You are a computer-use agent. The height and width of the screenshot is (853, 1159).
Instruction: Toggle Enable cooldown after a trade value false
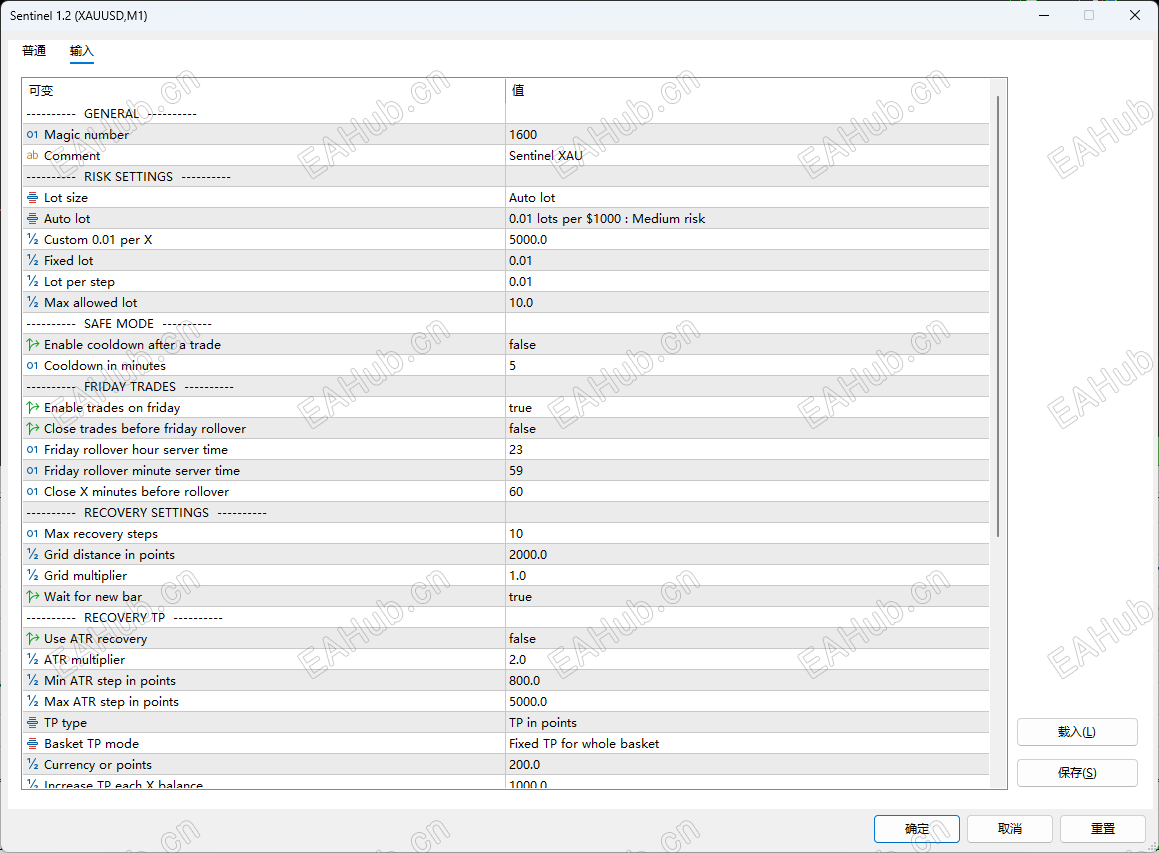pos(747,344)
